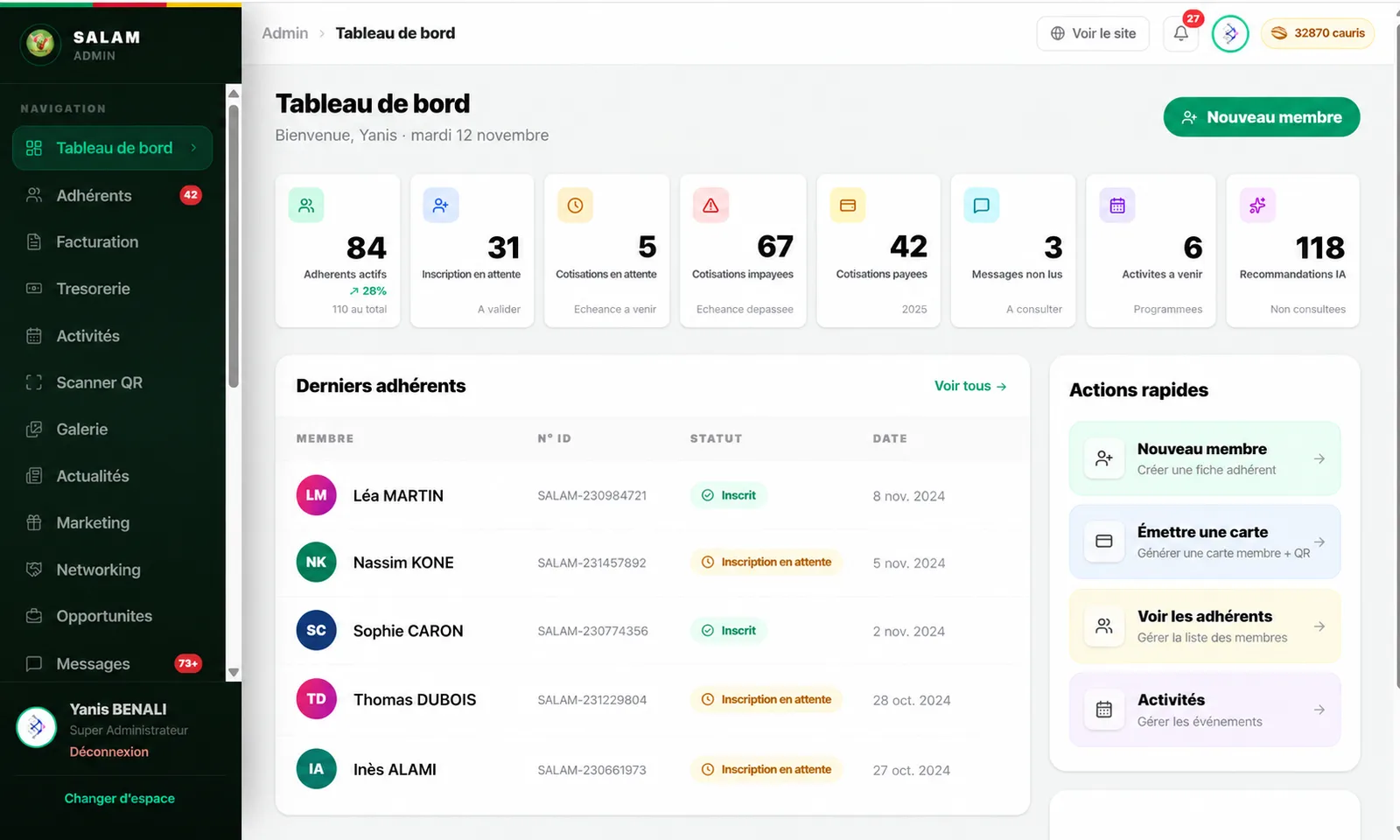
Task: Open the 32870 cauris balance badge
Action: 1318,33
